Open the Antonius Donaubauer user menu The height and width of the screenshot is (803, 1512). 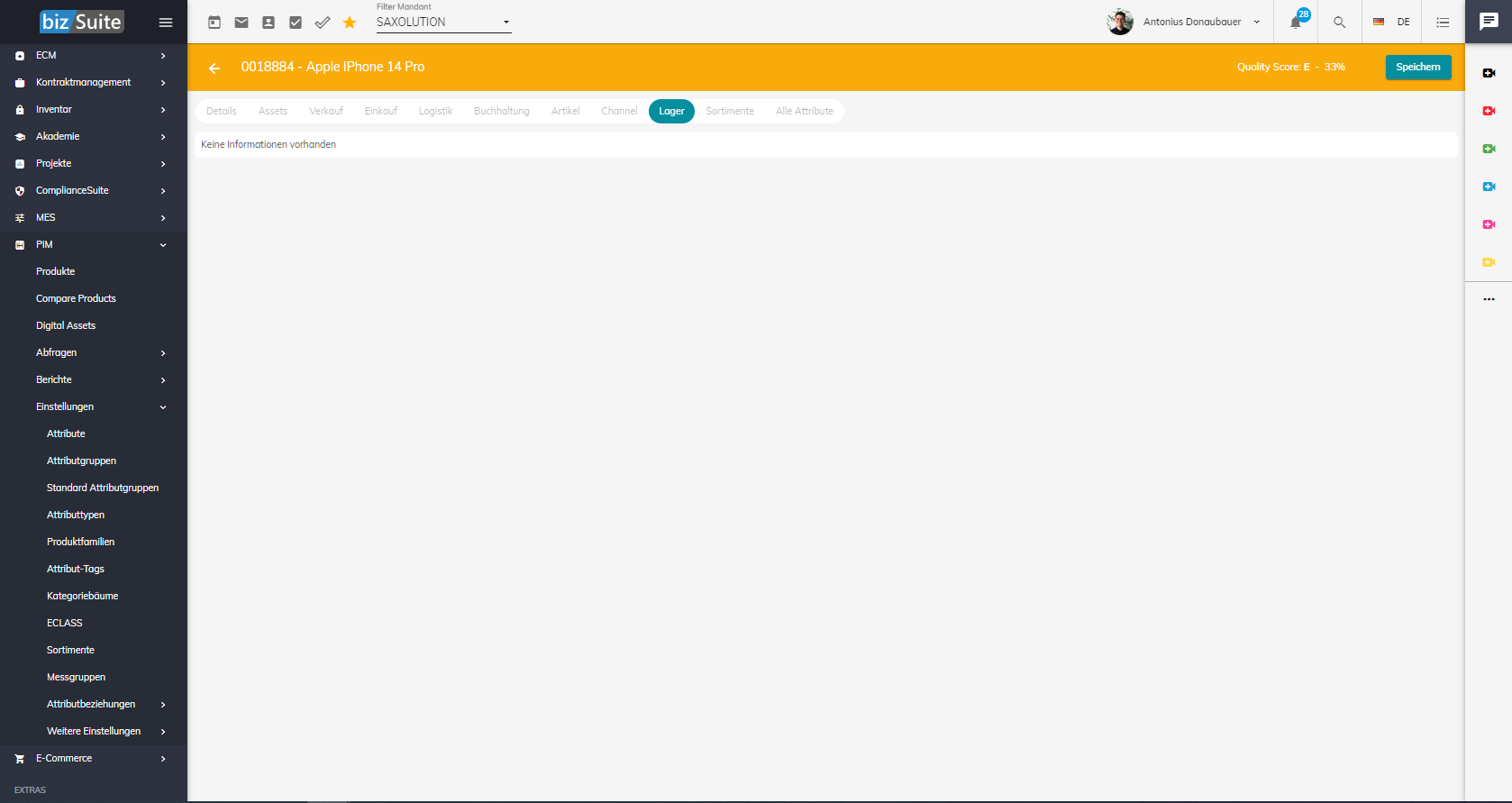(1184, 22)
